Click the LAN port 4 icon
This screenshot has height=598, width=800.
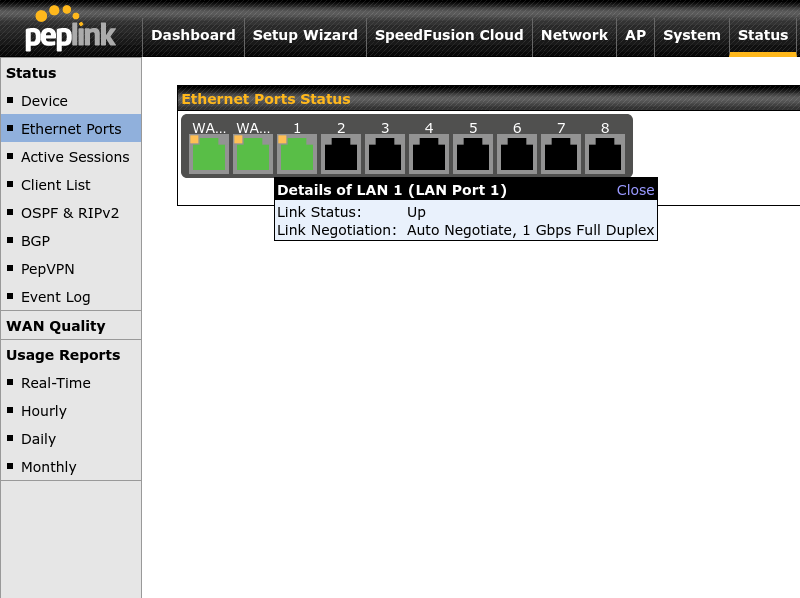point(428,152)
